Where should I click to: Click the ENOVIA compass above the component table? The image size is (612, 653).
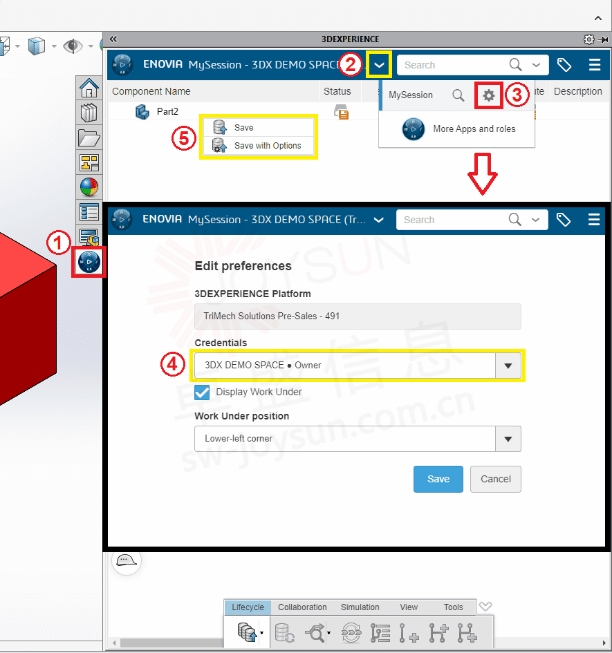pyautogui.click(x=122, y=65)
